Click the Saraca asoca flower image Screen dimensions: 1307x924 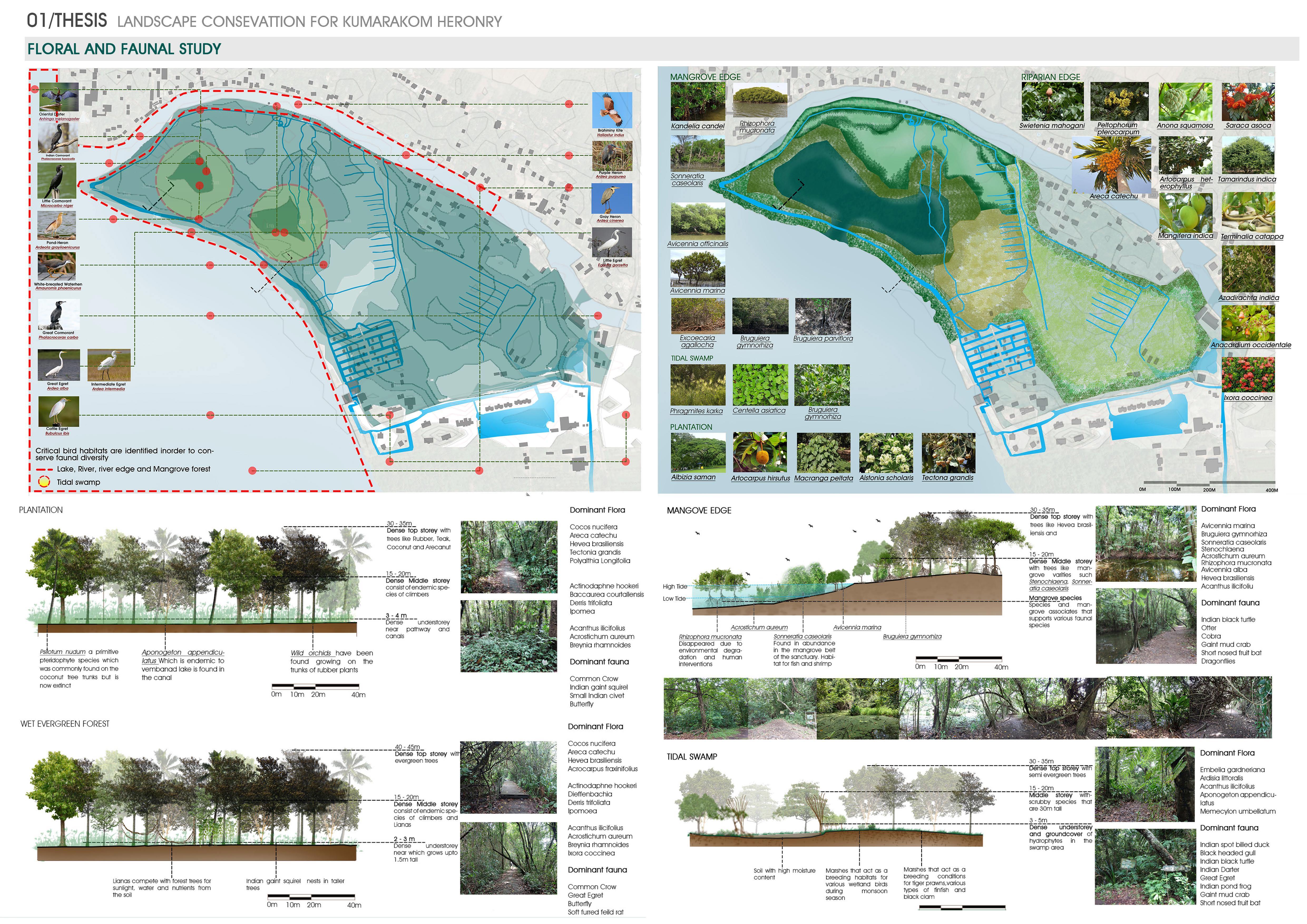click(1248, 102)
